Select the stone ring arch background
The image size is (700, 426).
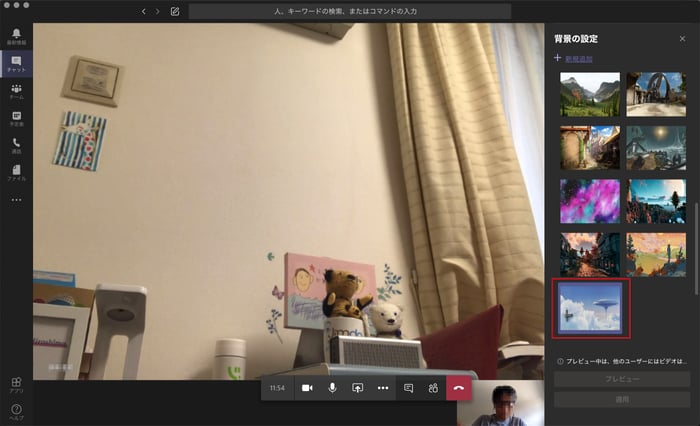pos(656,94)
